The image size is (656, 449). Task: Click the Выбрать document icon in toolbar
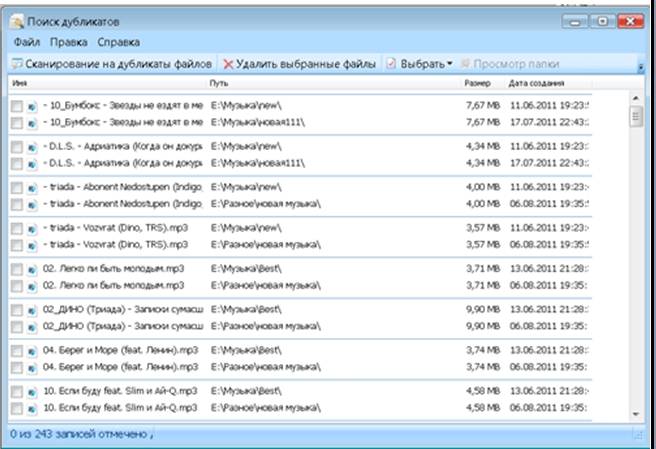(x=391, y=63)
